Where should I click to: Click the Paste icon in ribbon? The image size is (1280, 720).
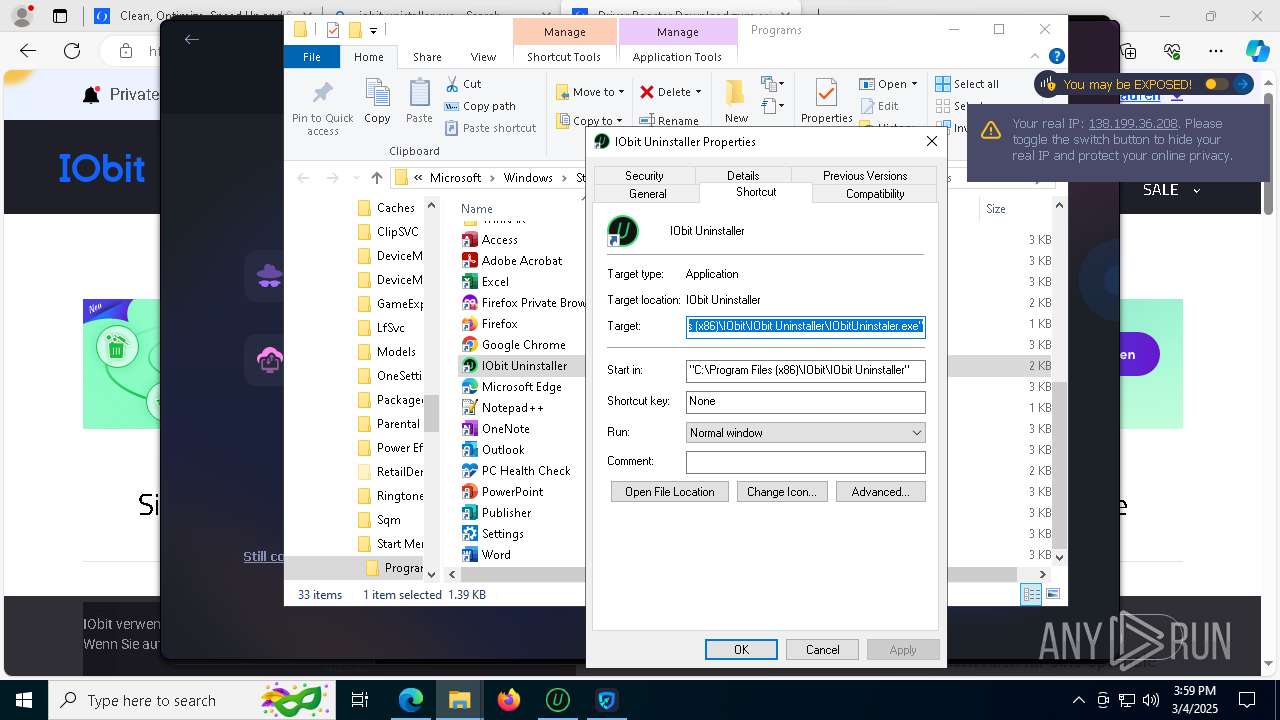[x=419, y=94]
